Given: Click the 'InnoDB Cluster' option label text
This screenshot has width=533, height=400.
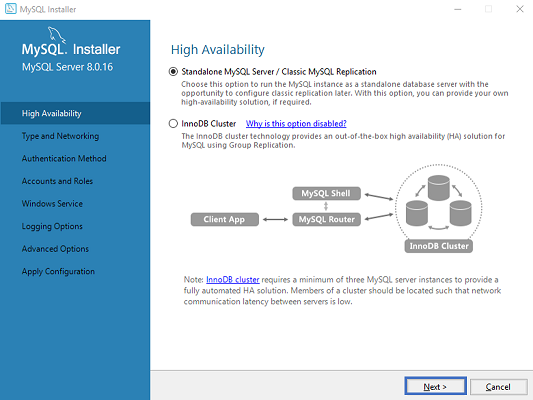Looking at the screenshot, I should pos(209,123).
